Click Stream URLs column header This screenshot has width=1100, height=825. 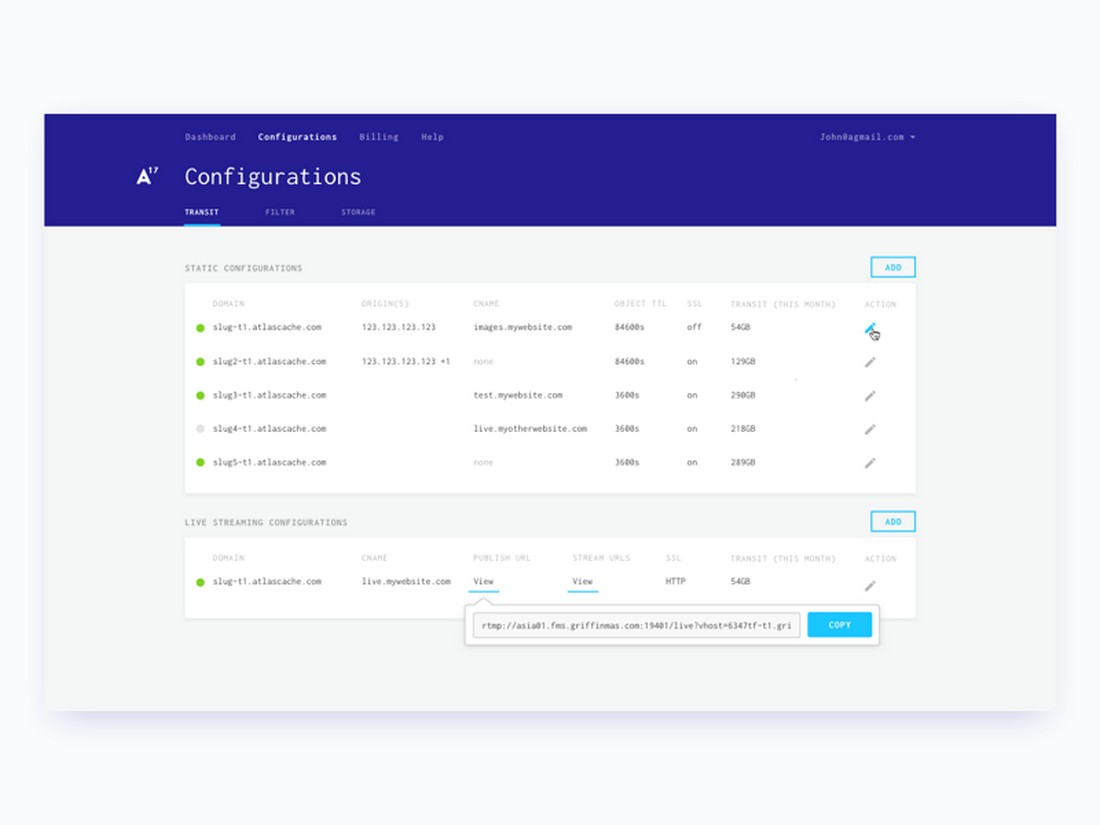pos(601,558)
